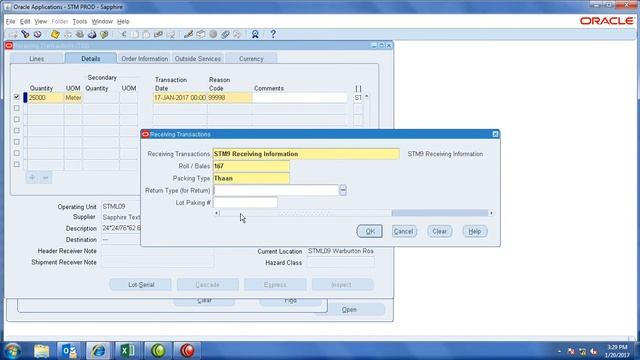Open the Return Type list of values button
Screen dimensions: 640x360
pos(343,190)
